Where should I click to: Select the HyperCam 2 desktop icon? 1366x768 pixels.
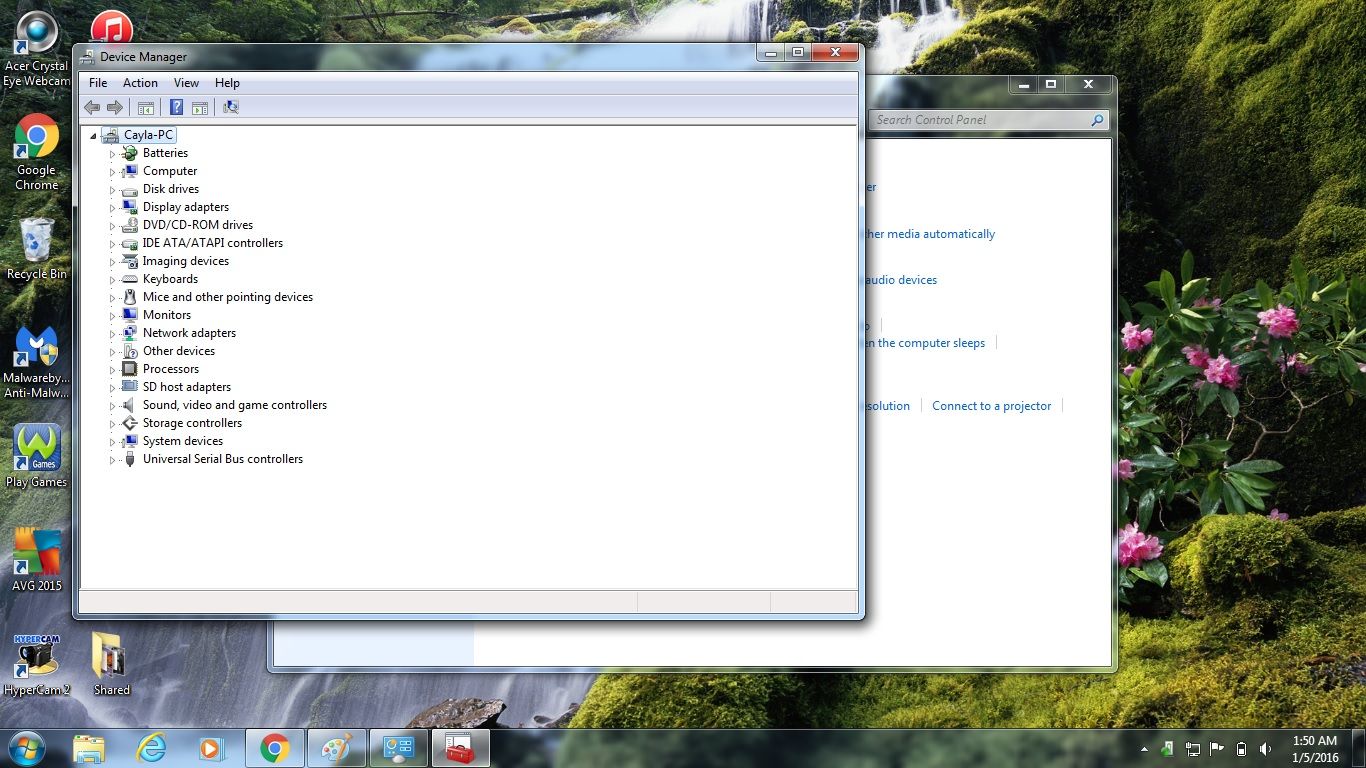[37, 664]
